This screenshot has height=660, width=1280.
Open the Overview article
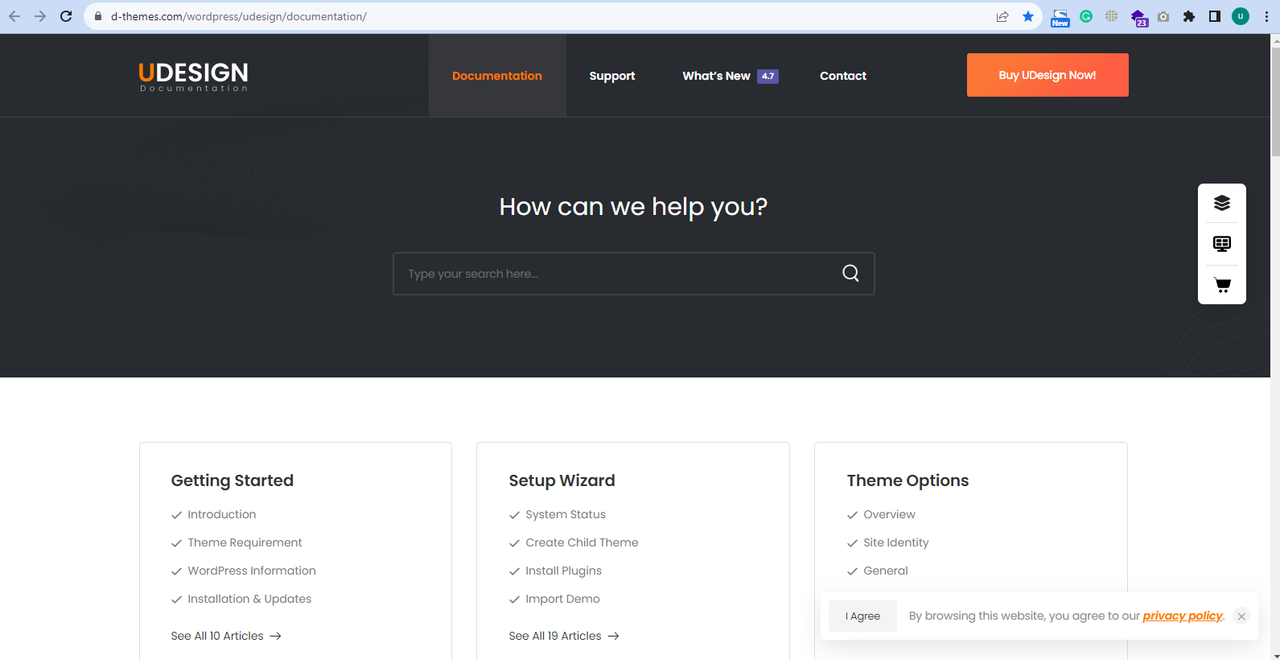tap(890, 515)
